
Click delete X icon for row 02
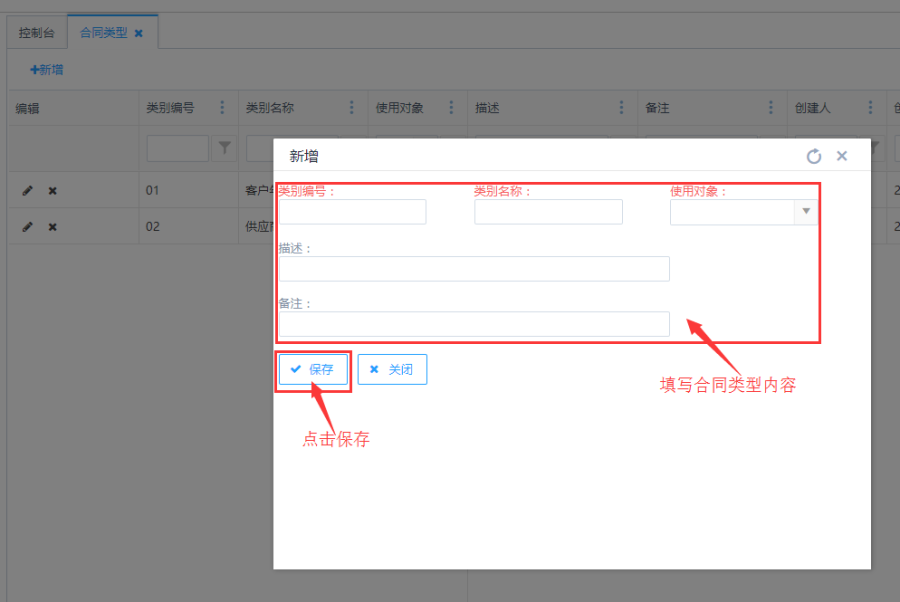(x=53, y=226)
